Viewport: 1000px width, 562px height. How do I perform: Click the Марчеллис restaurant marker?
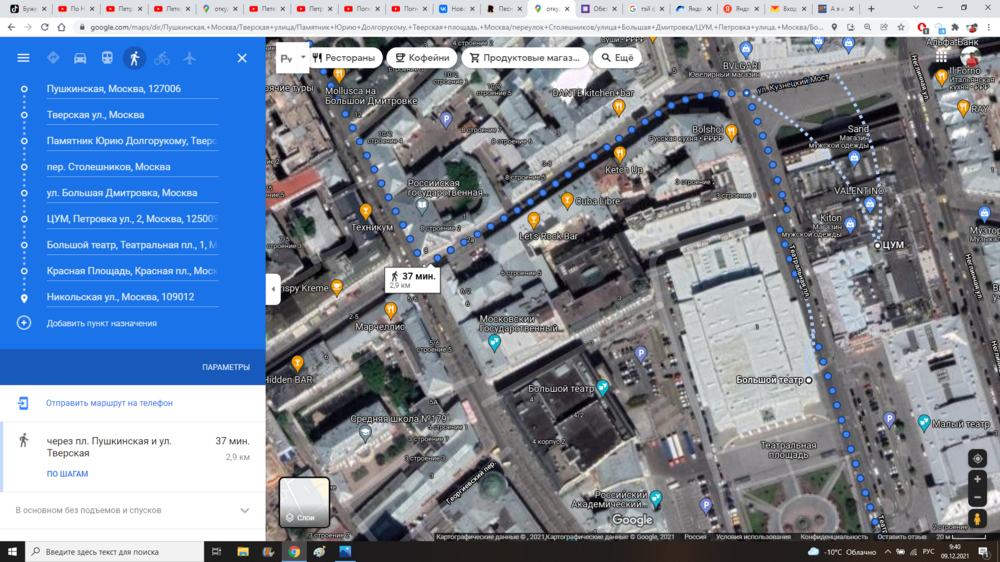[390, 311]
